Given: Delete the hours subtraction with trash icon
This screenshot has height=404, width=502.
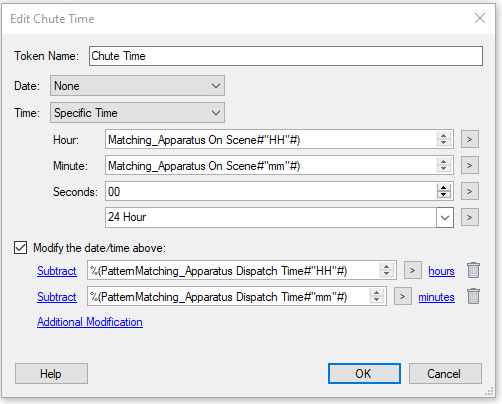Looking at the screenshot, I should click(473, 270).
